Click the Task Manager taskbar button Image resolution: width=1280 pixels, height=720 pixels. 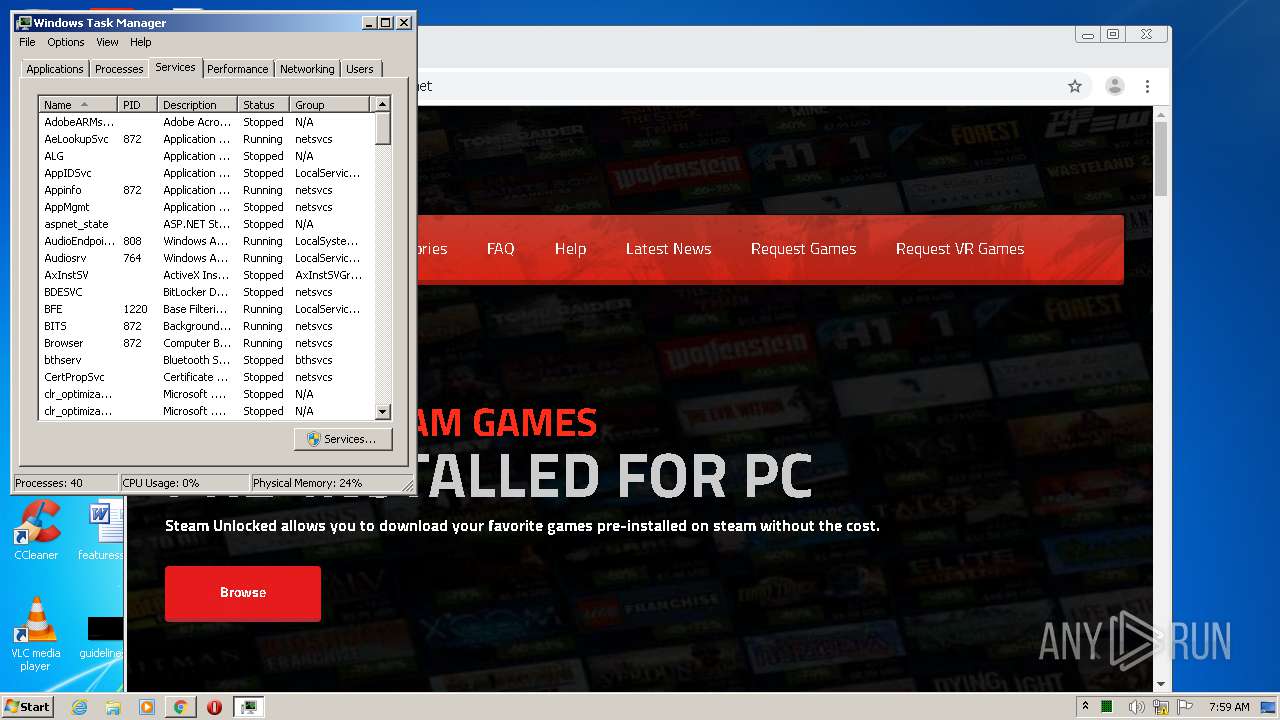[248, 707]
